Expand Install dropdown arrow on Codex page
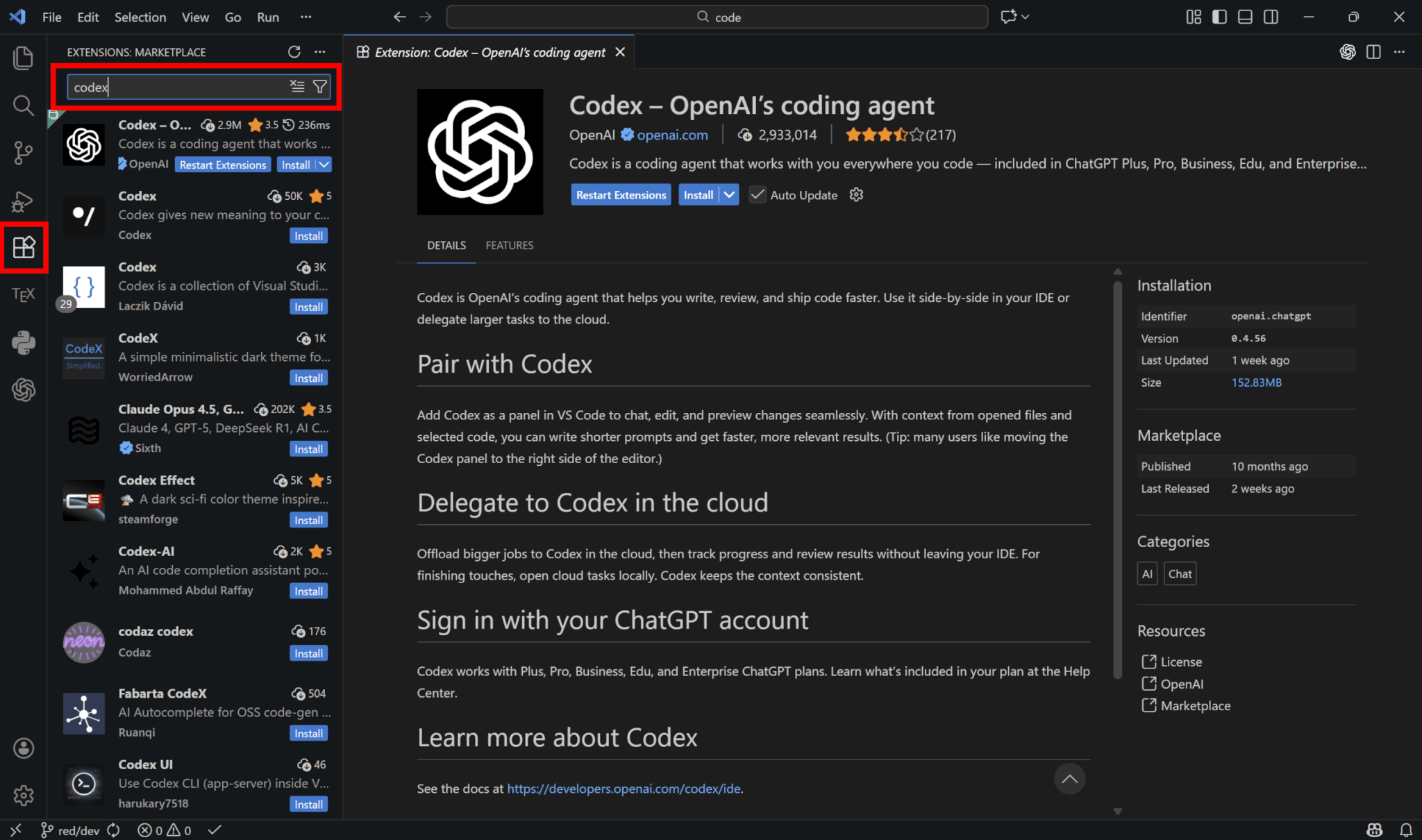The image size is (1422, 840). click(729, 195)
